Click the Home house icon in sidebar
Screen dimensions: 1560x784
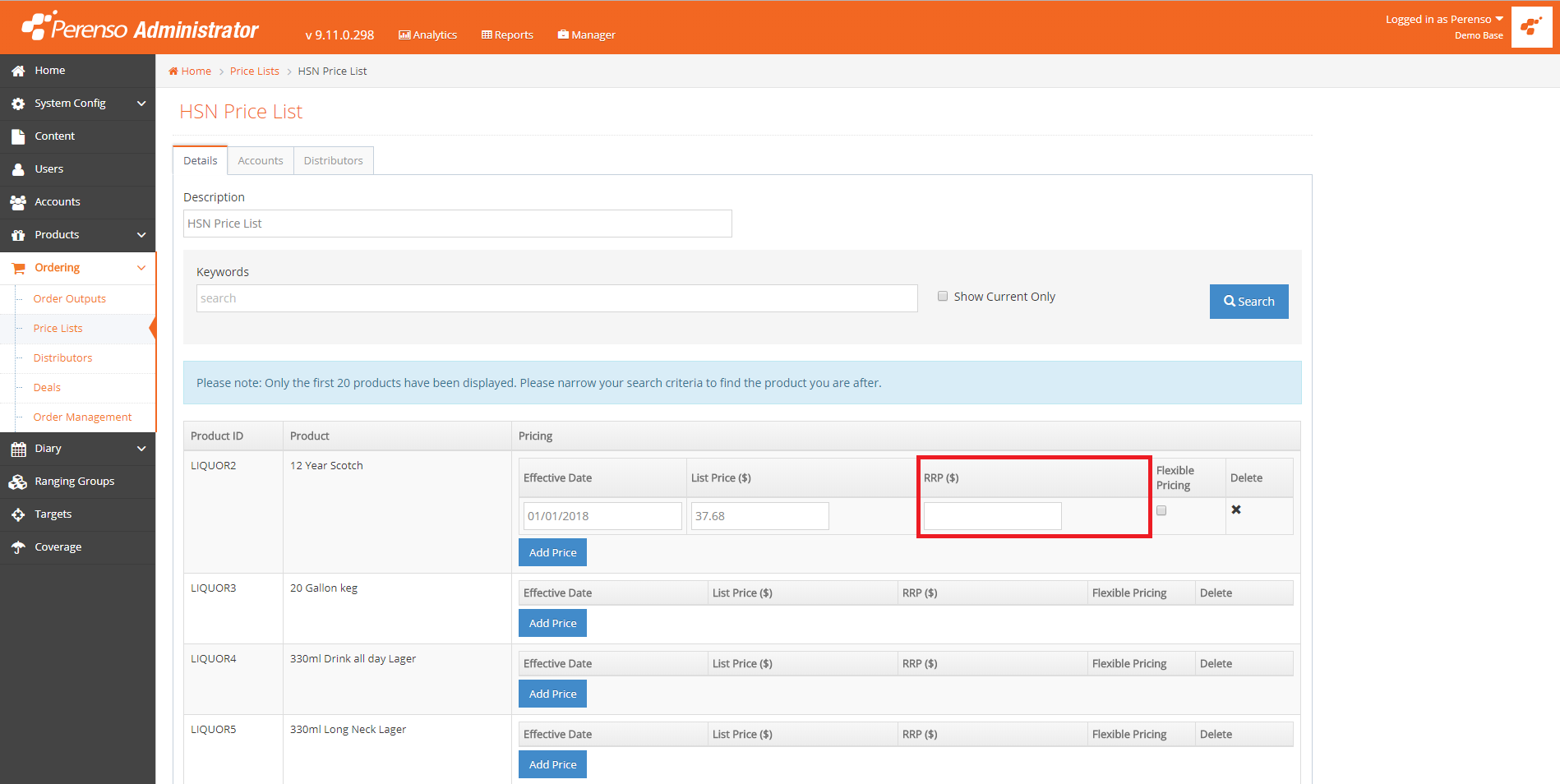(x=18, y=71)
